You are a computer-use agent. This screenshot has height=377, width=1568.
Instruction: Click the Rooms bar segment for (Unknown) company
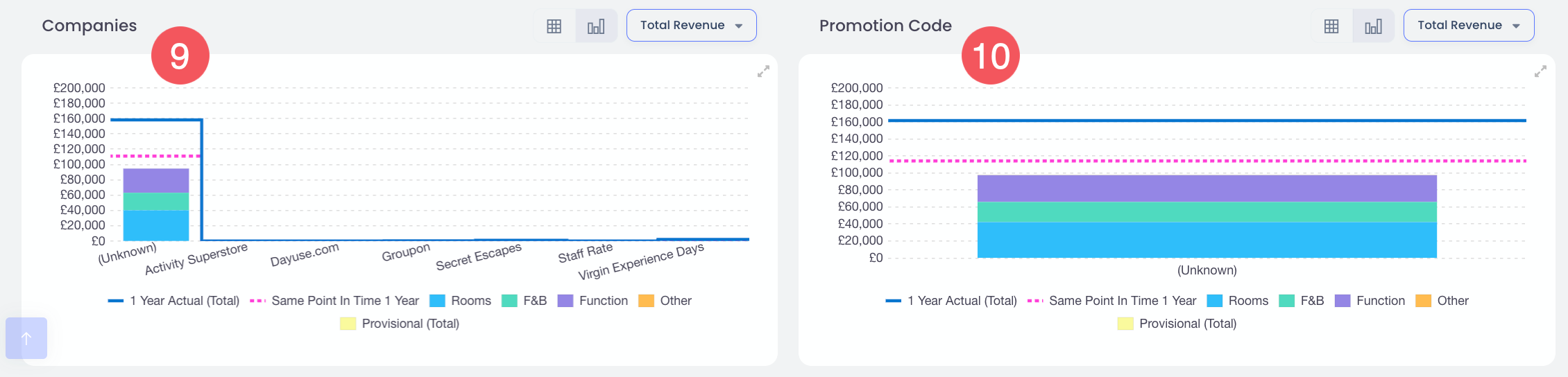click(x=156, y=225)
